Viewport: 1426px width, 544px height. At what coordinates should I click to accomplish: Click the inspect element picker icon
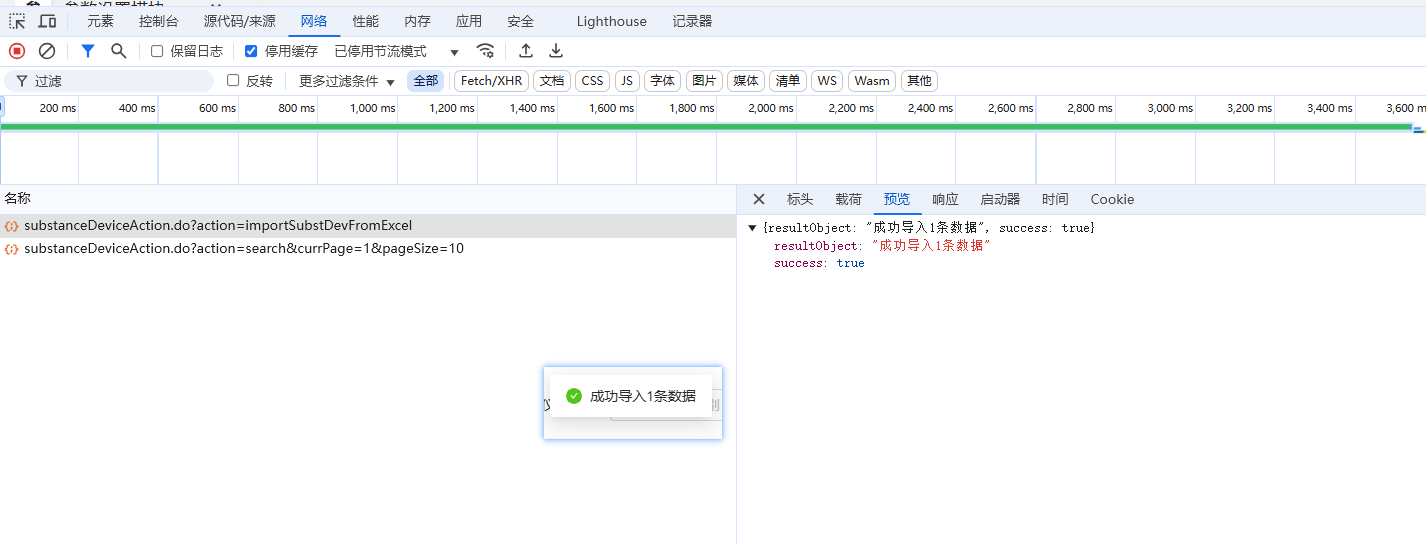17,21
